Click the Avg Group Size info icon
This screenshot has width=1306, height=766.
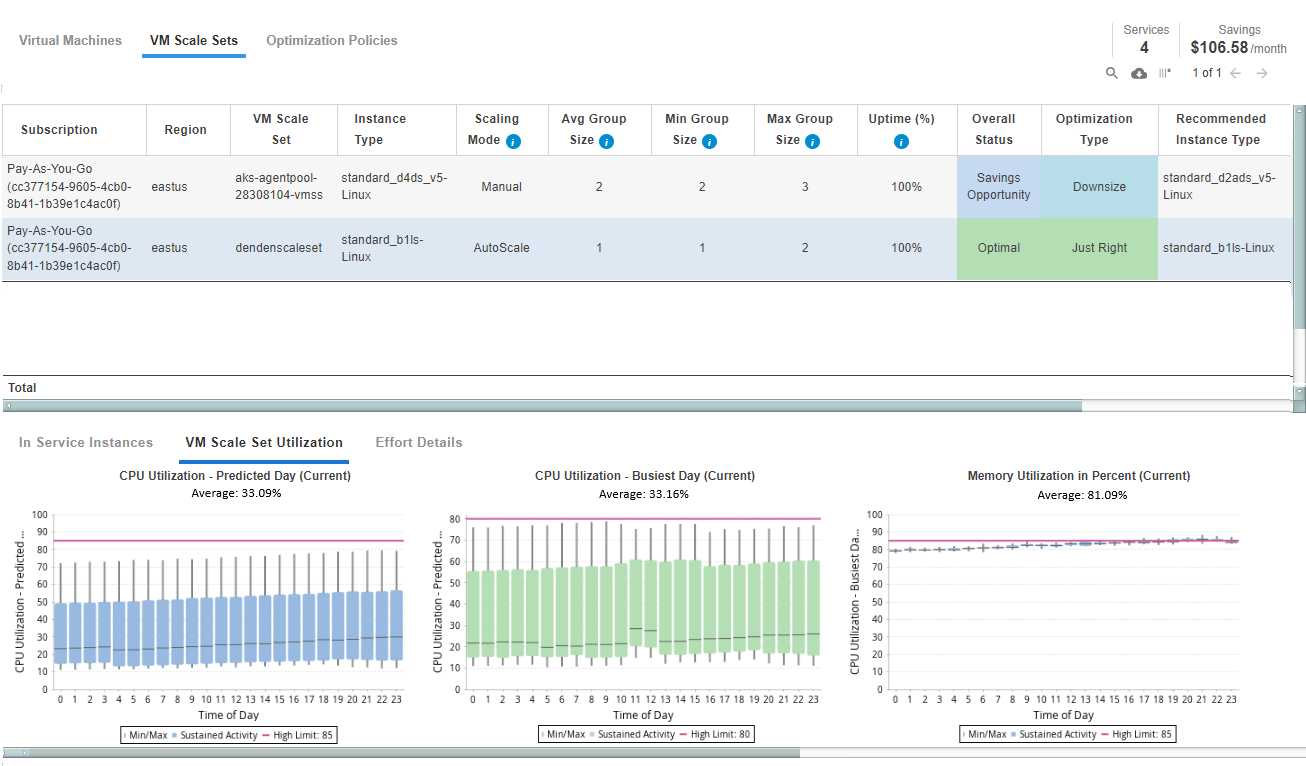pyautogui.click(x=606, y=141)
